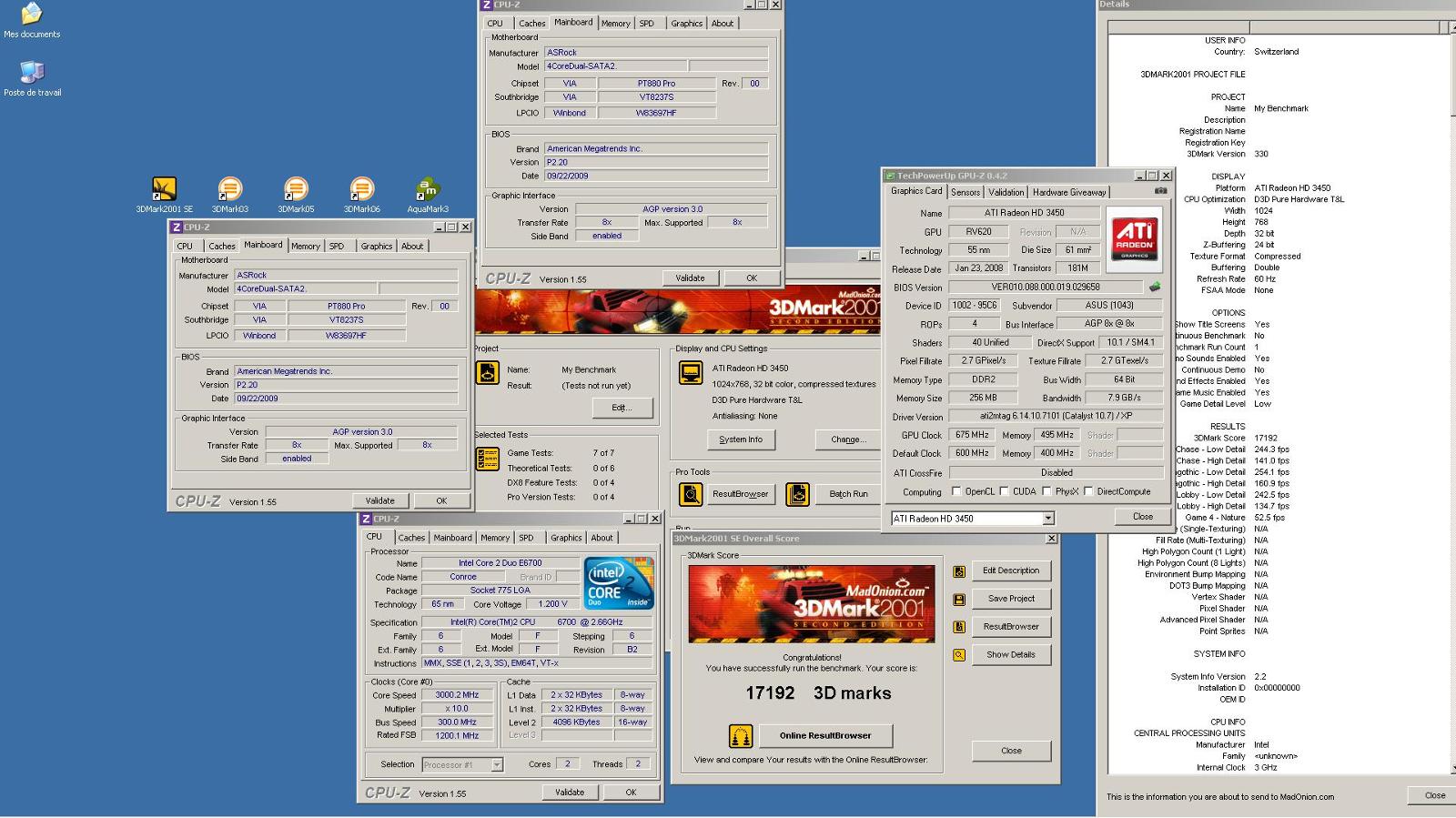Screen dimensions: 1456x818
Task: Open the Mes documents desktop icon
Action: point(32,20)
